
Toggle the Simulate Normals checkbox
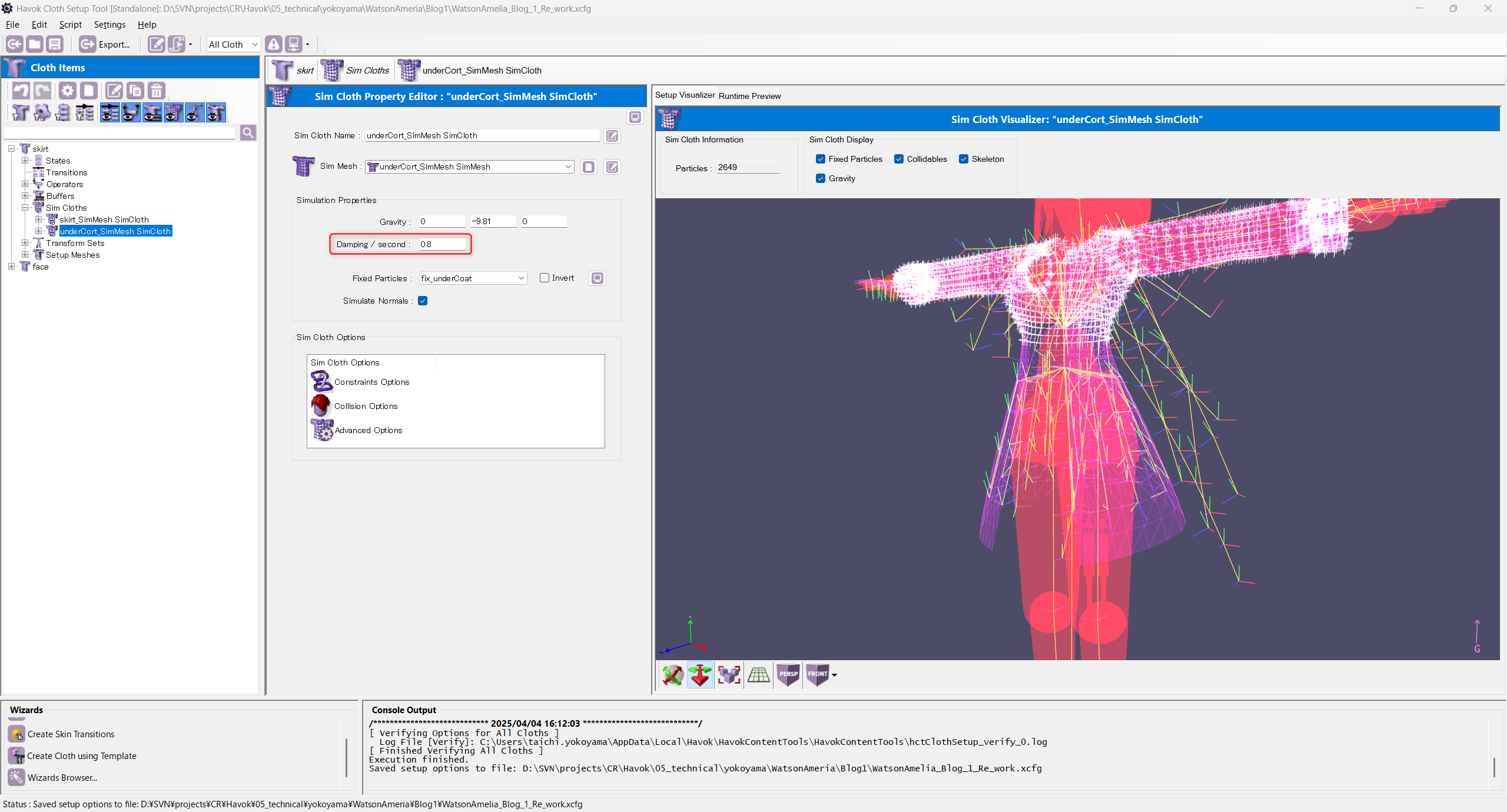pos(423,301)
